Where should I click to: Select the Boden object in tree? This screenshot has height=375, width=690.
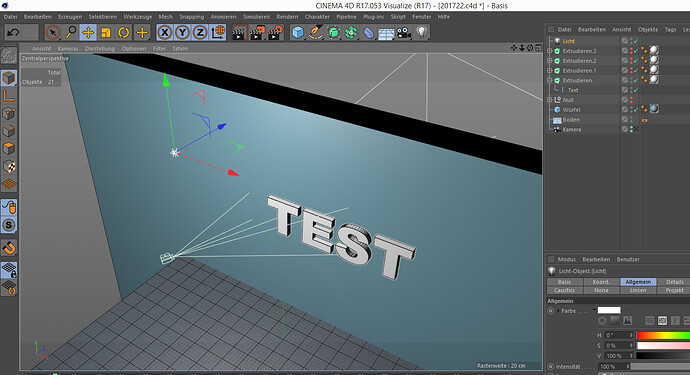(571, 120)
